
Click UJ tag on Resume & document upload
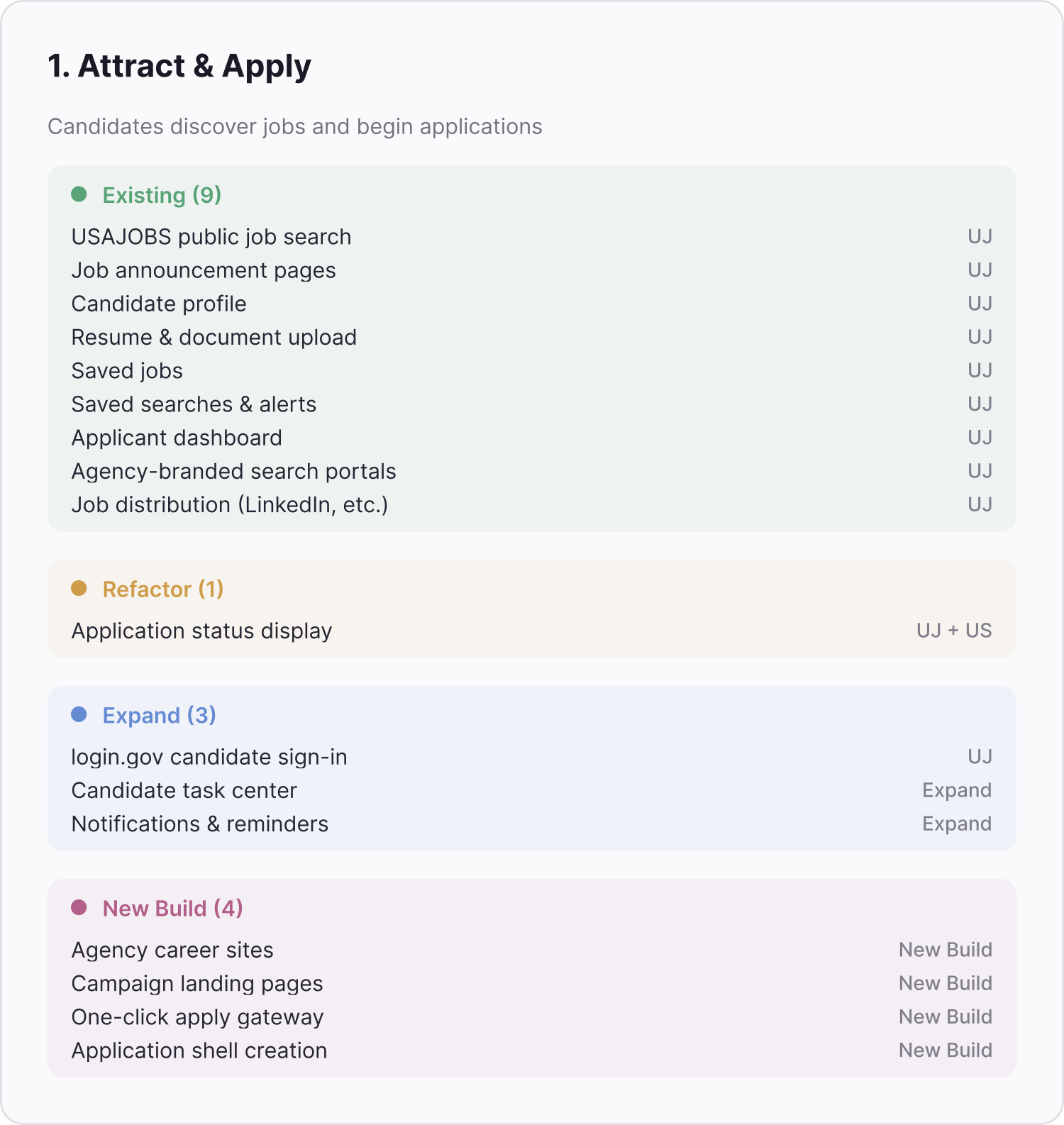980,337
